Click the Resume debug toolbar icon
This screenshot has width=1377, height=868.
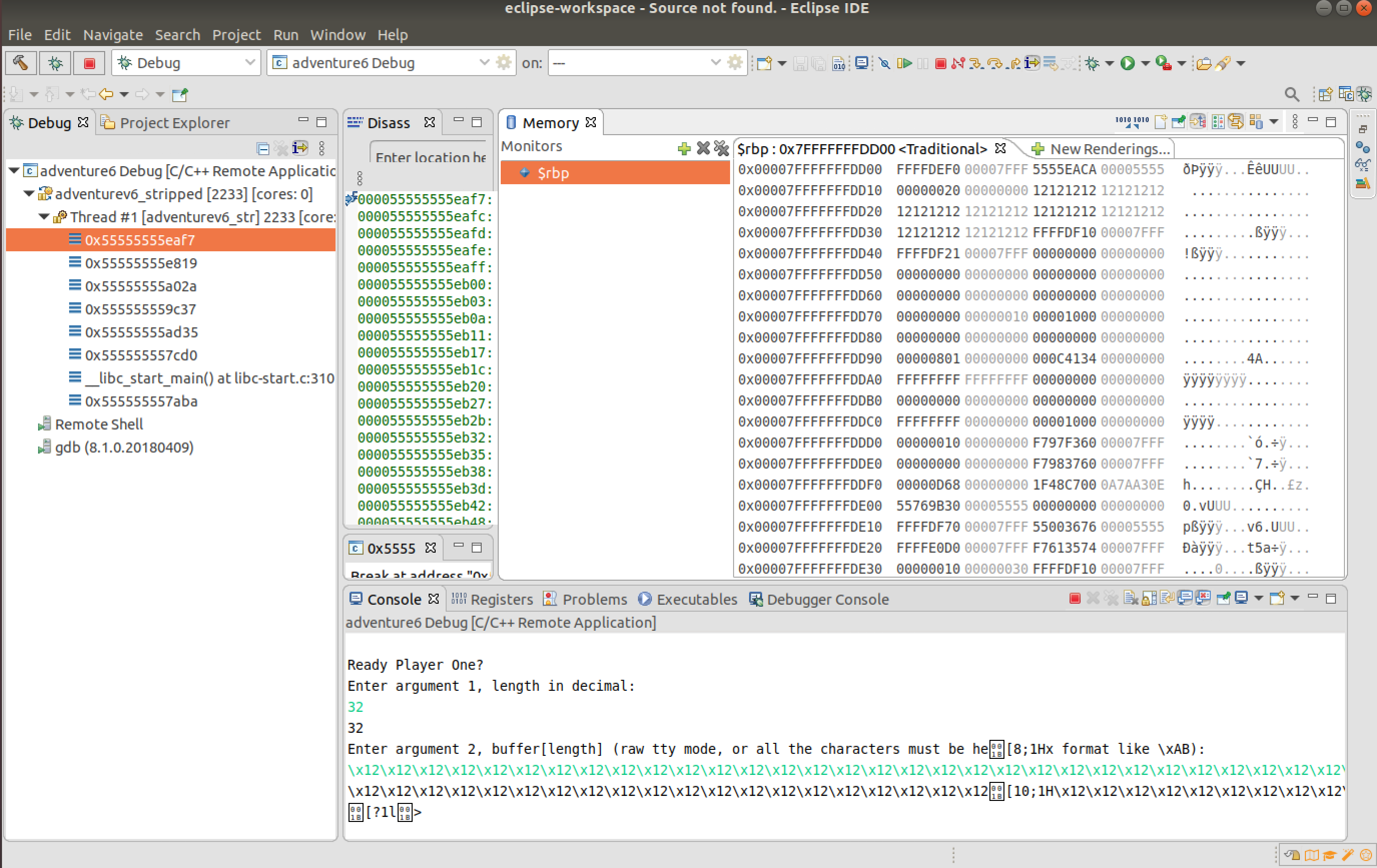point(904,63)
